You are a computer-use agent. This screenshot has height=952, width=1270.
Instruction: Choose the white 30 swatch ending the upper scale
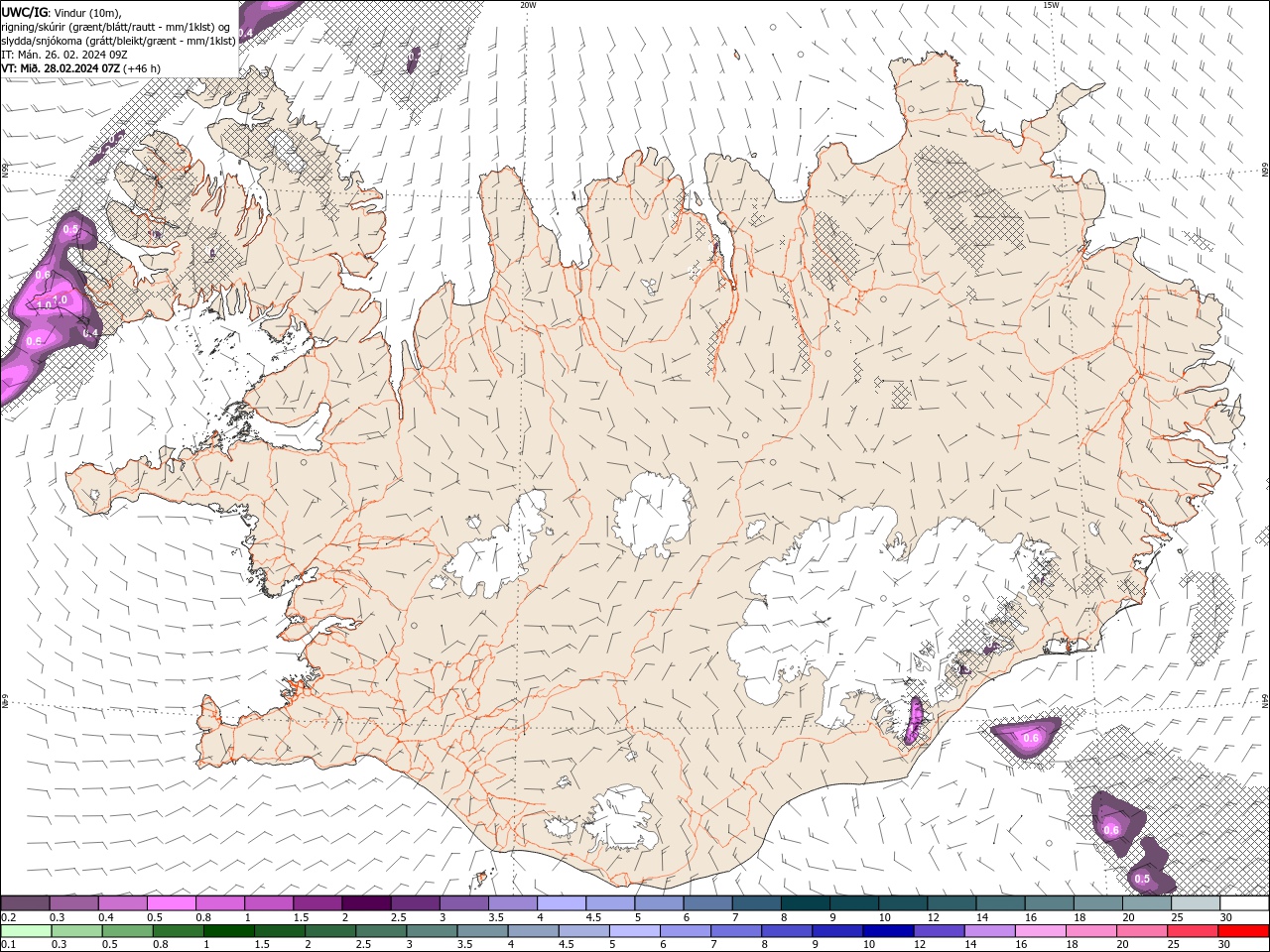[x=1244, y=903]
